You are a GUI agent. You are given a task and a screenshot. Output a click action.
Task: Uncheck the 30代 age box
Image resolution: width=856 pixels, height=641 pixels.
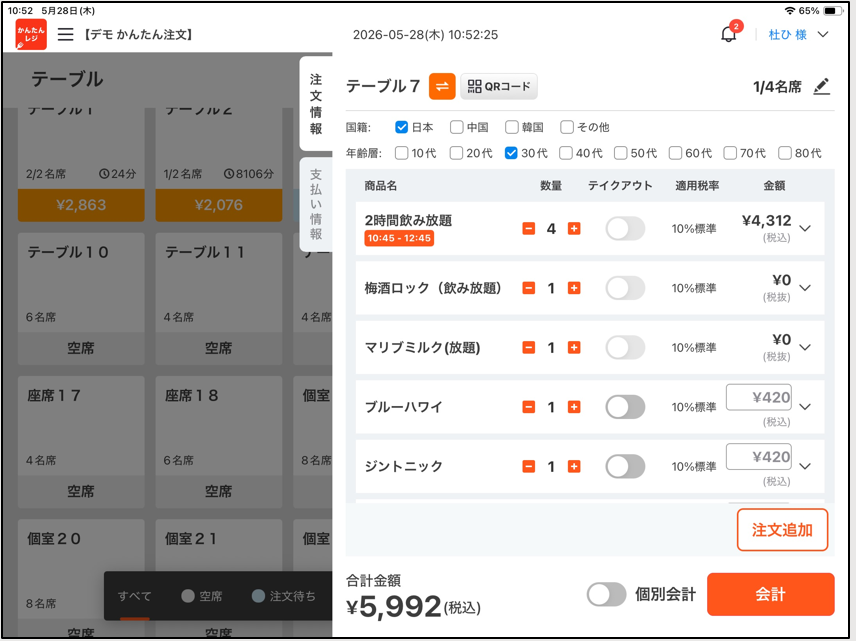[511, 153]
